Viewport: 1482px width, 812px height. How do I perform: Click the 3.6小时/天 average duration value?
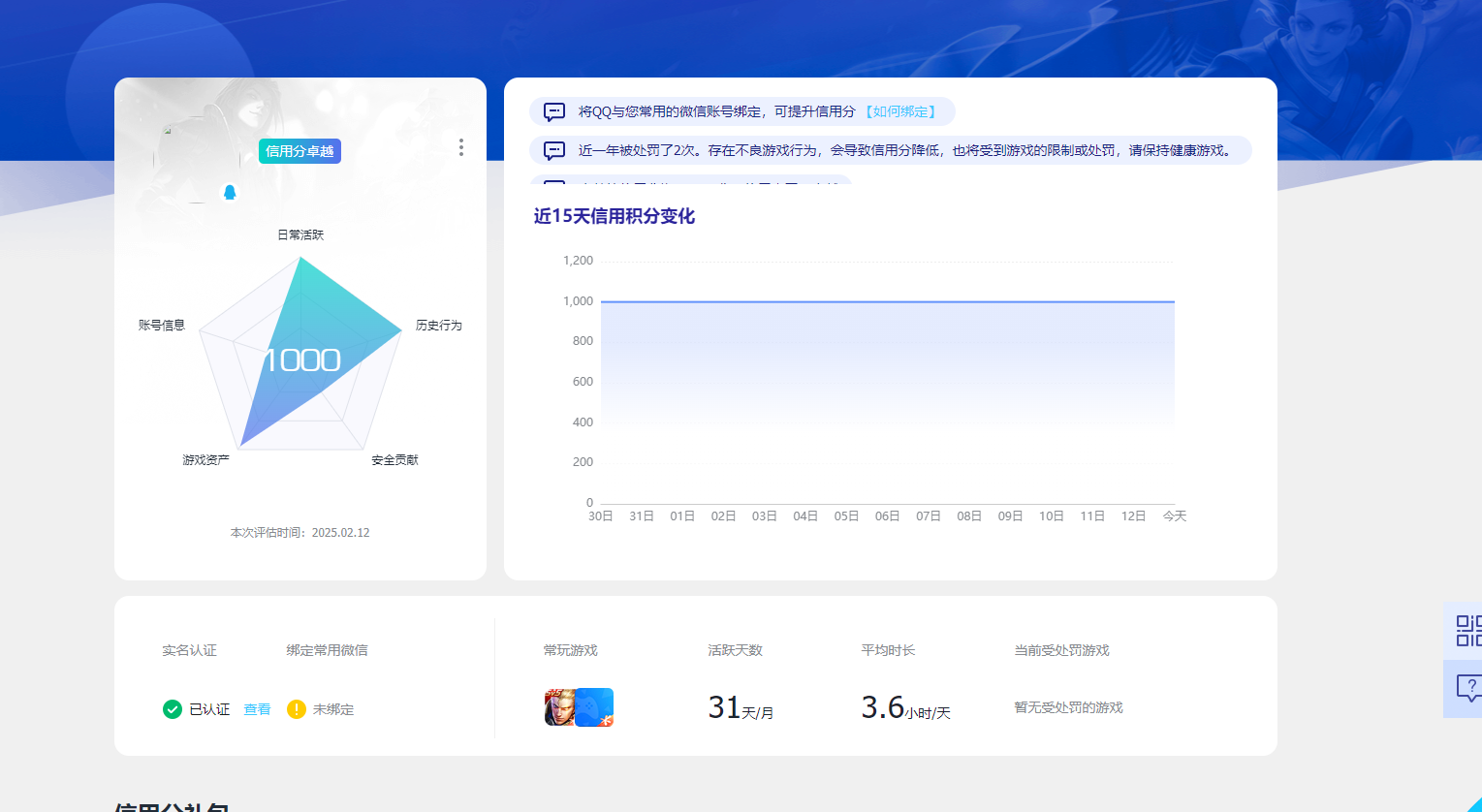click(x=906, y=708)
